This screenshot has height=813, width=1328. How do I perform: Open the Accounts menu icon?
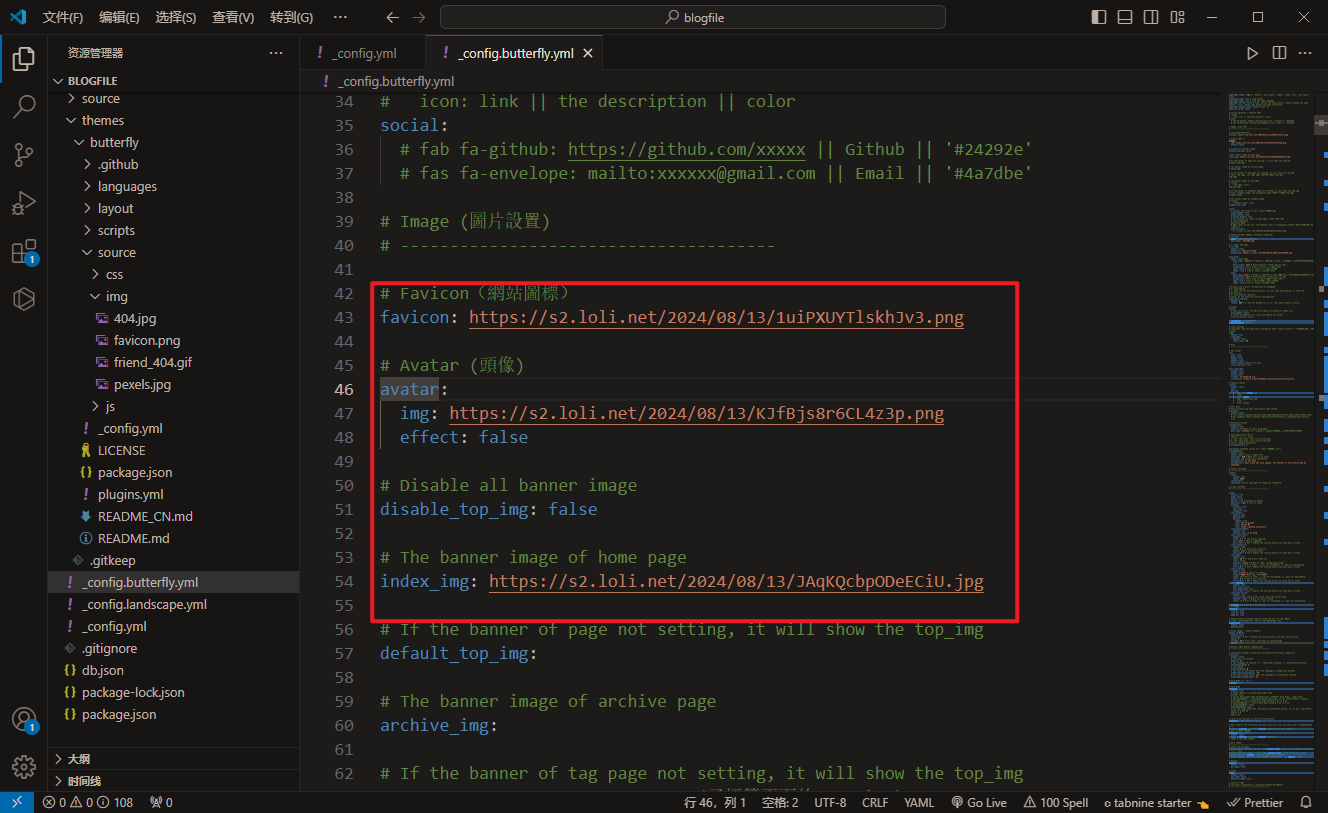click(24, 720)
